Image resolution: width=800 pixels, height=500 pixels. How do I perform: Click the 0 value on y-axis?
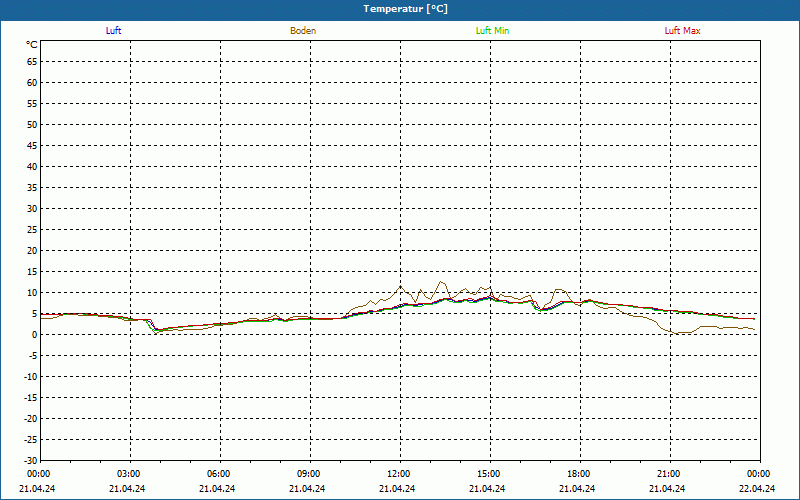pos(35,335)
